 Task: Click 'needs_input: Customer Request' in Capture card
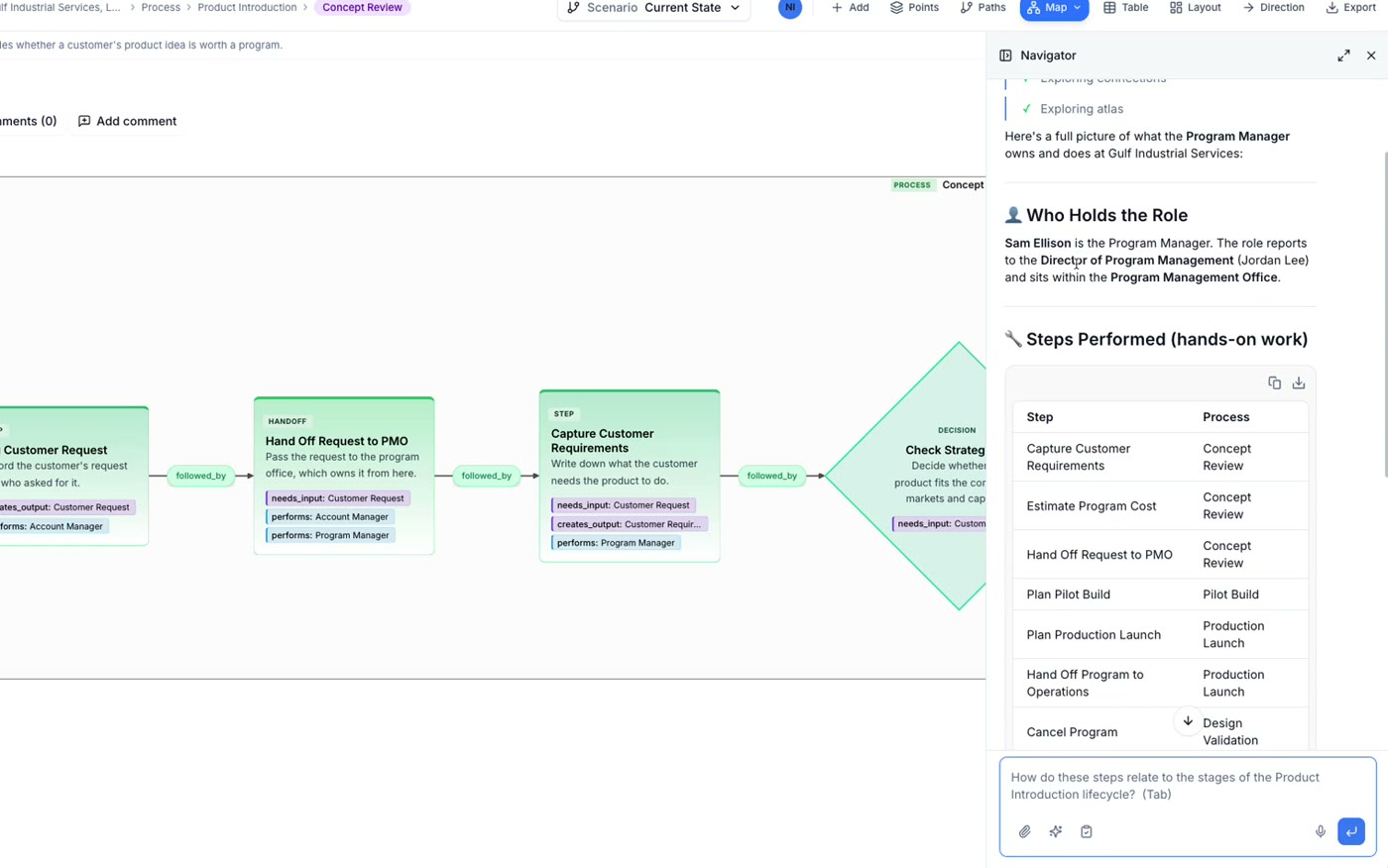[x=623, y=505]
